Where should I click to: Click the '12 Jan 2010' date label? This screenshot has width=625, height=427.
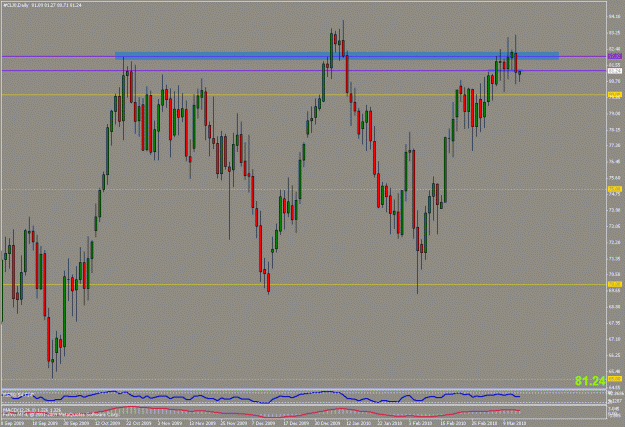[x=358, y=423]
